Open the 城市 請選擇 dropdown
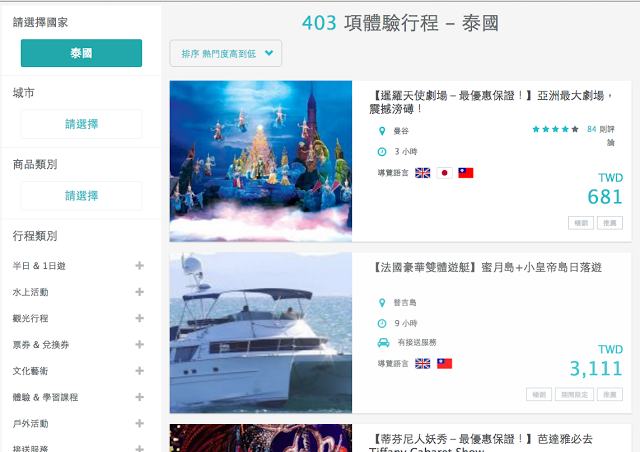Screen dimensions: 640x452 [x=81, y=124]
